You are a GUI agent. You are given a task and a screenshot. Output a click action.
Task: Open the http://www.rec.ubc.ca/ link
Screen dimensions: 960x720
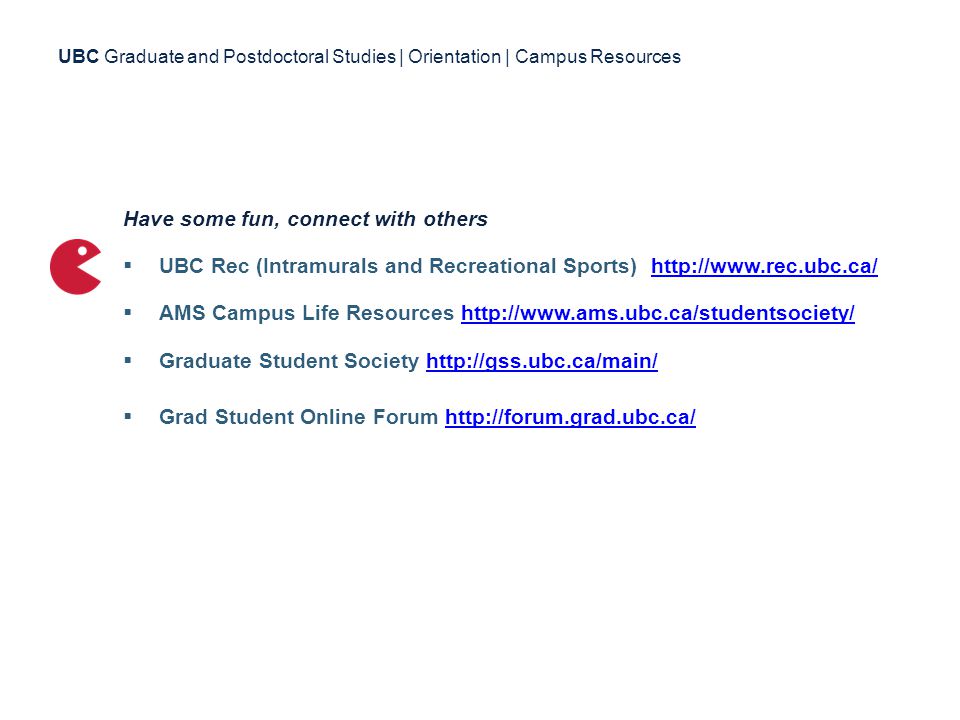pos(764,266)
